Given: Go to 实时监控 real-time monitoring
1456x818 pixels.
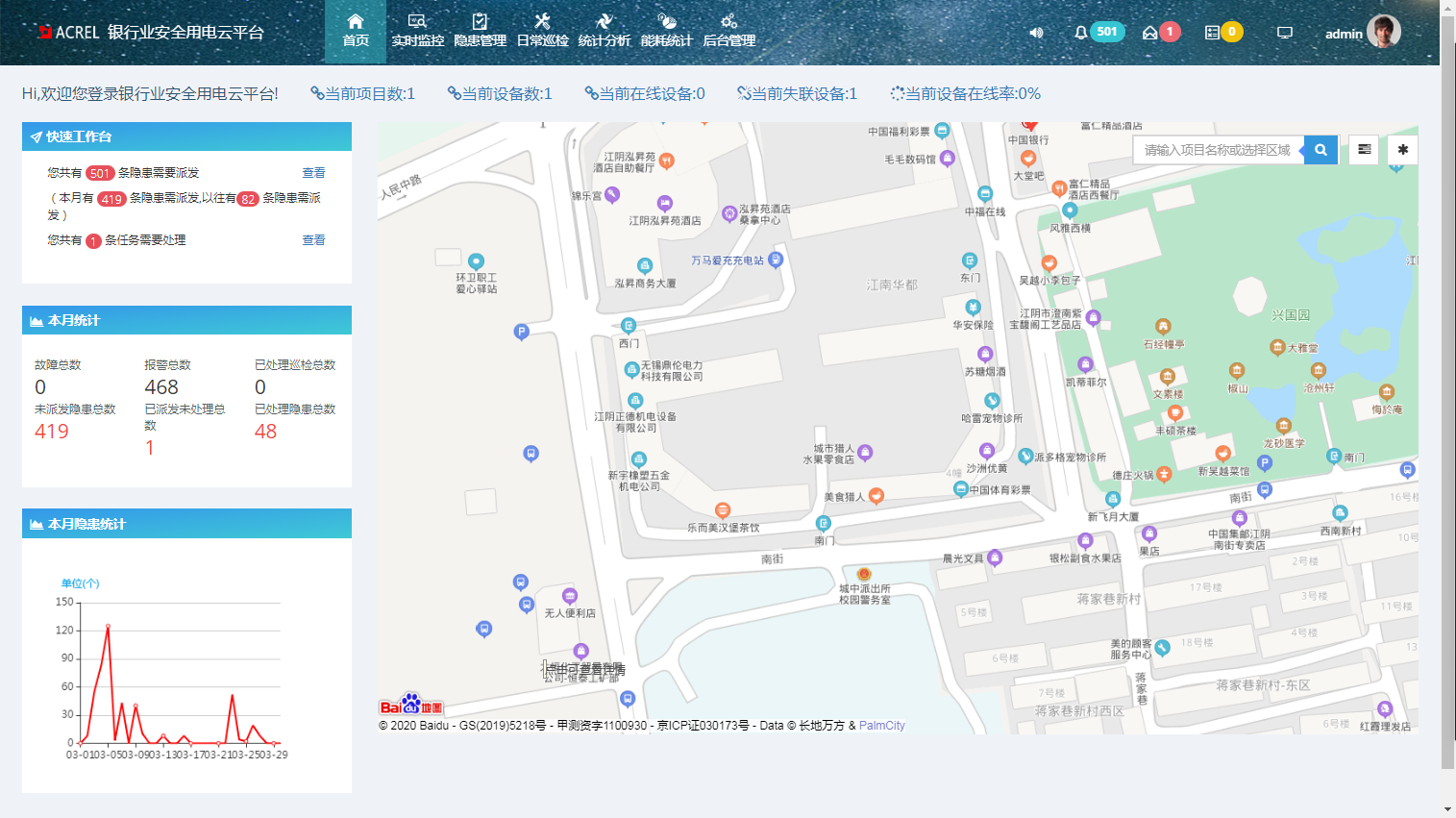Looking at the screenshot, I should (417, 31).
